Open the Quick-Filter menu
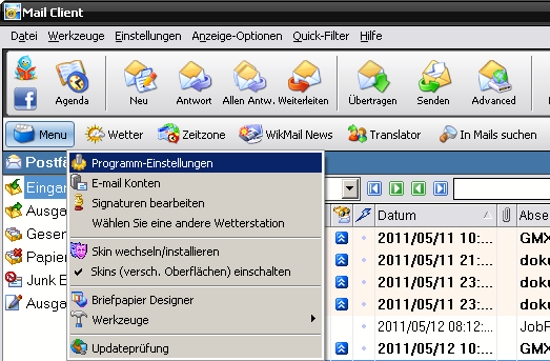This screenshot has height=361, width=550. click(321, 36)
